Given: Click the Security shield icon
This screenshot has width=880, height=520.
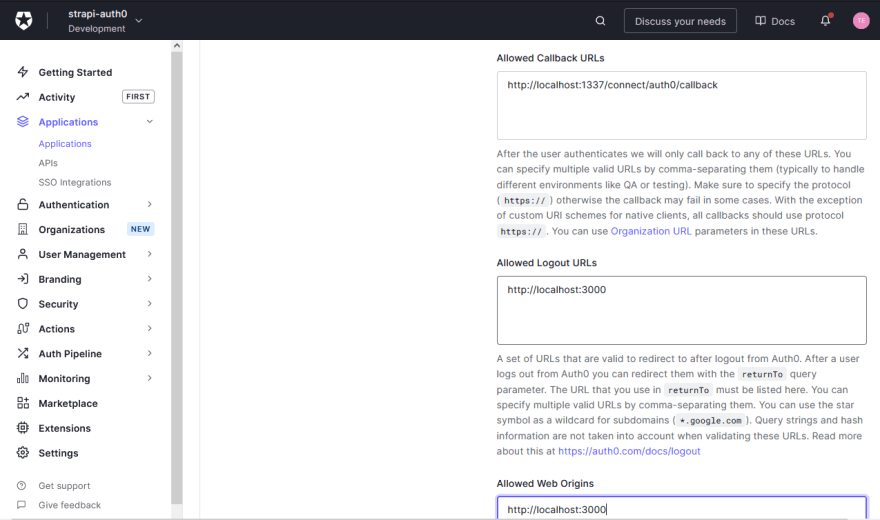Looking at the screenshot, I should click(x=22, y=303).
